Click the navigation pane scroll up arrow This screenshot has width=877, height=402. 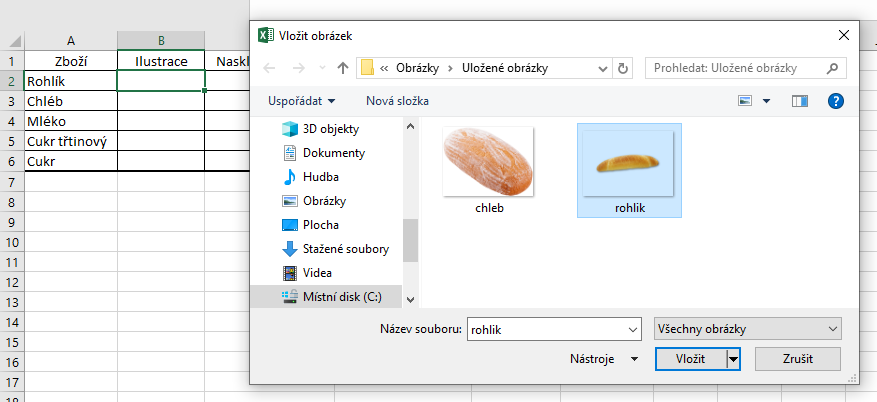point(410,126)
